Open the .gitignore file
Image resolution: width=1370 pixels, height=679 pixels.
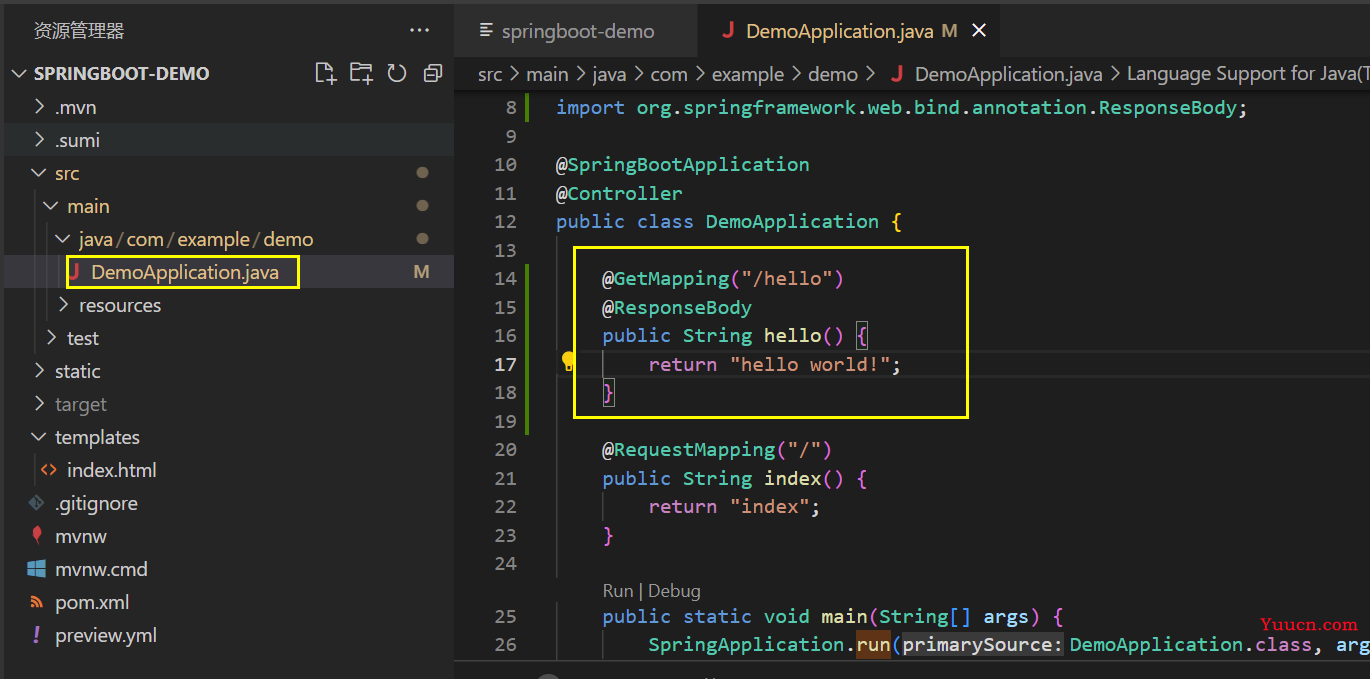(x=96, y=503)
